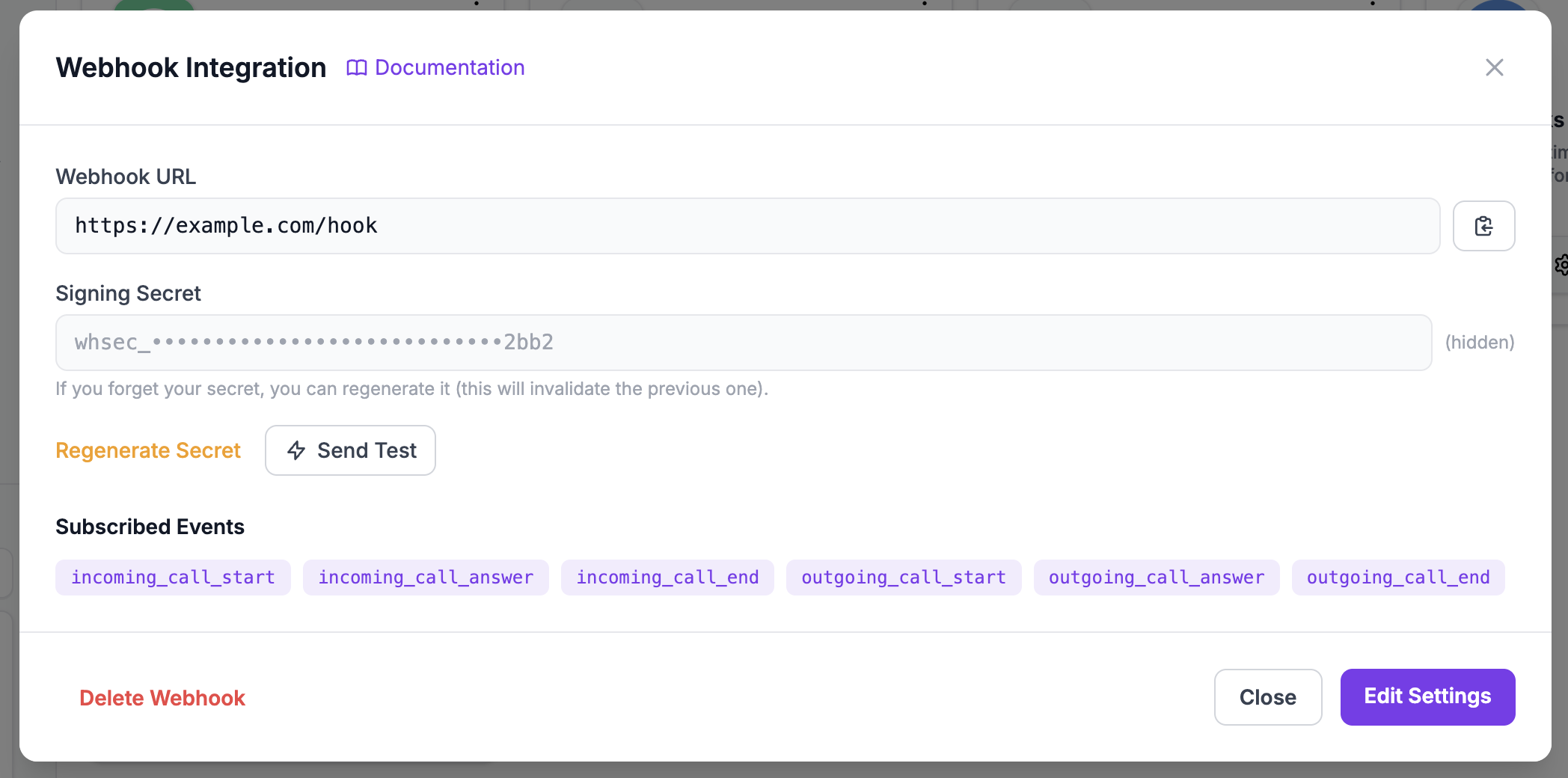Click the Close button
The height and width of the screenshot is (778, 1568).
(x=1267, y=696)
